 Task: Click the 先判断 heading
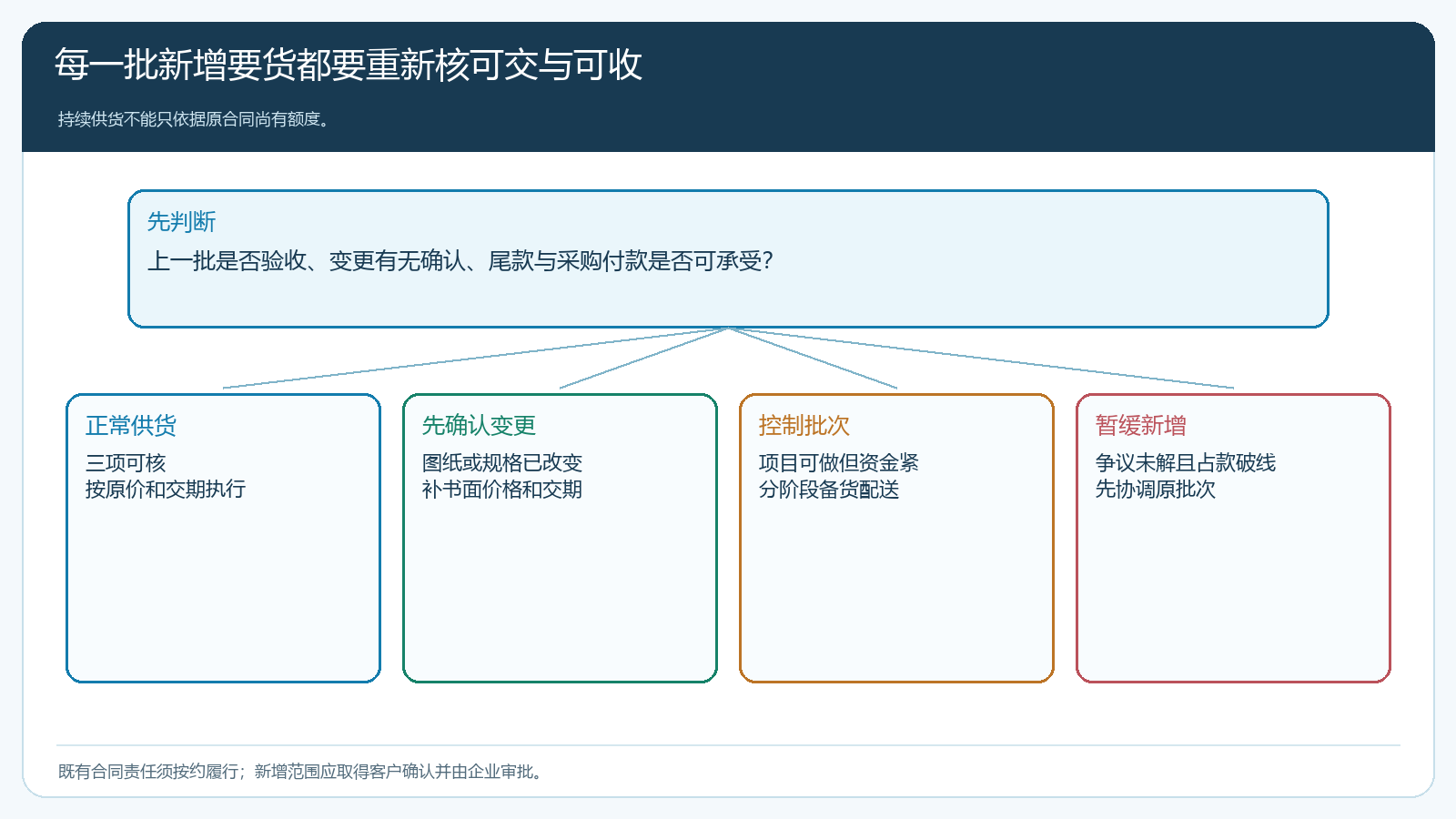pyautogui.click(x=181, y=222)
